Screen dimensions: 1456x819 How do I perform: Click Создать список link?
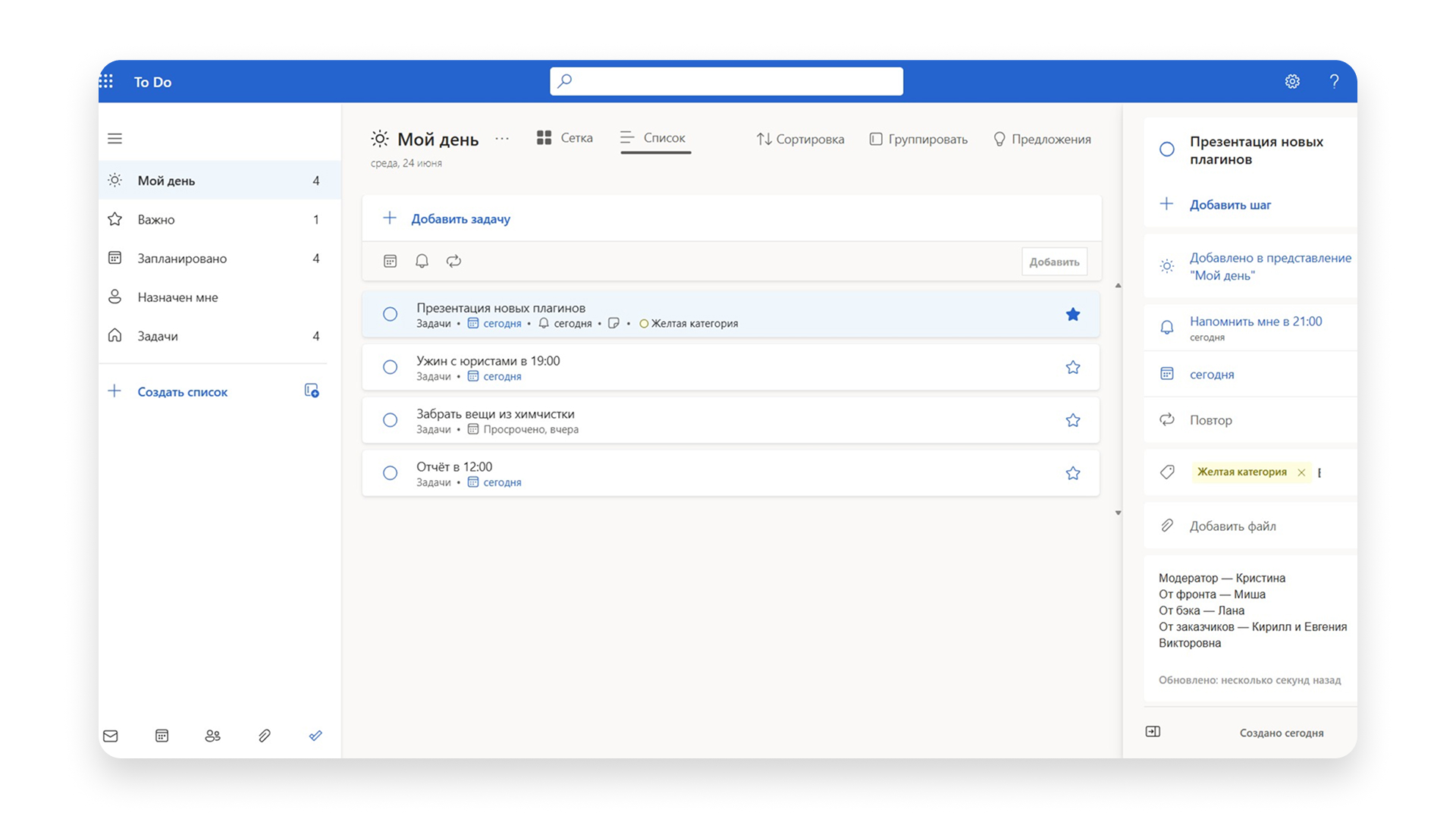(183, 392)
